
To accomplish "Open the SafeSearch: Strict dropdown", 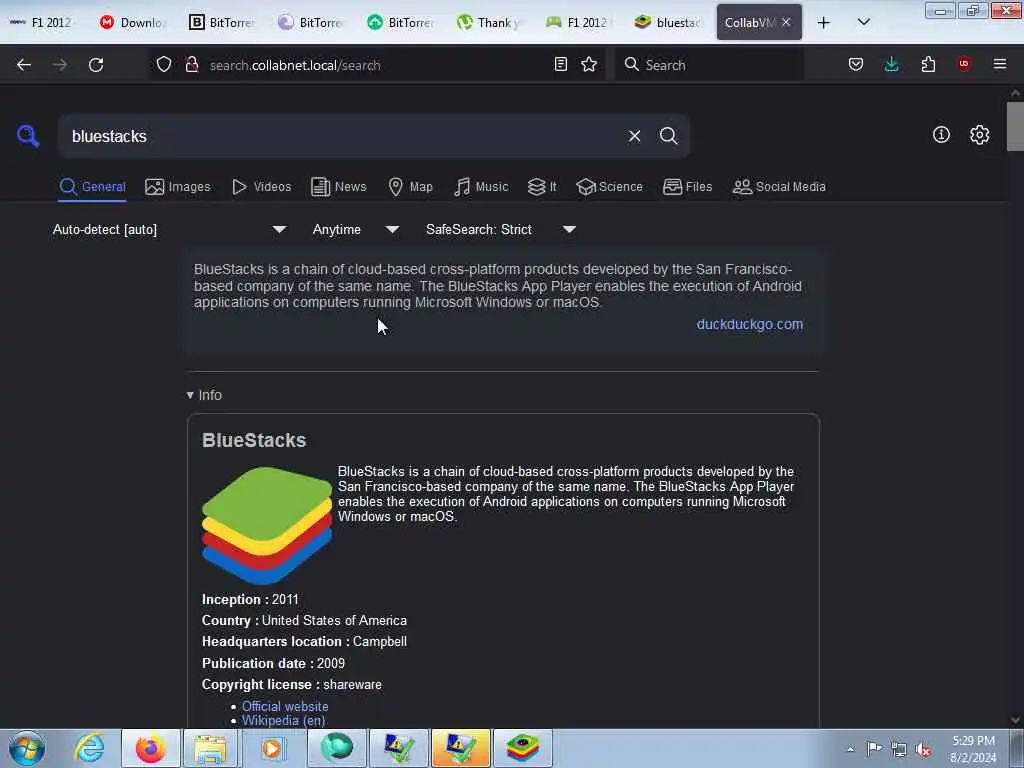I will pyautogui.click(x=500, y=230).
